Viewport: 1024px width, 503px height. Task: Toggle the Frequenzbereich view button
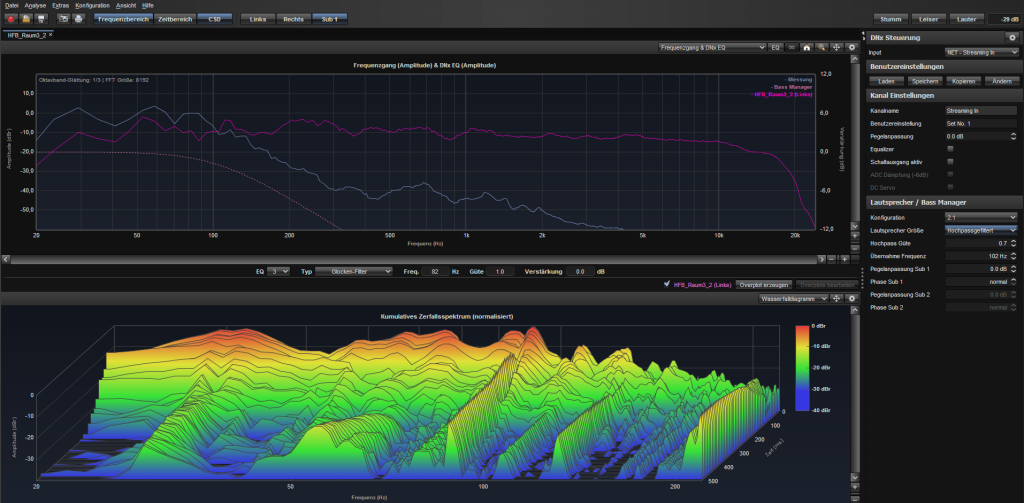pyautogui.click(x=123, y=19)
